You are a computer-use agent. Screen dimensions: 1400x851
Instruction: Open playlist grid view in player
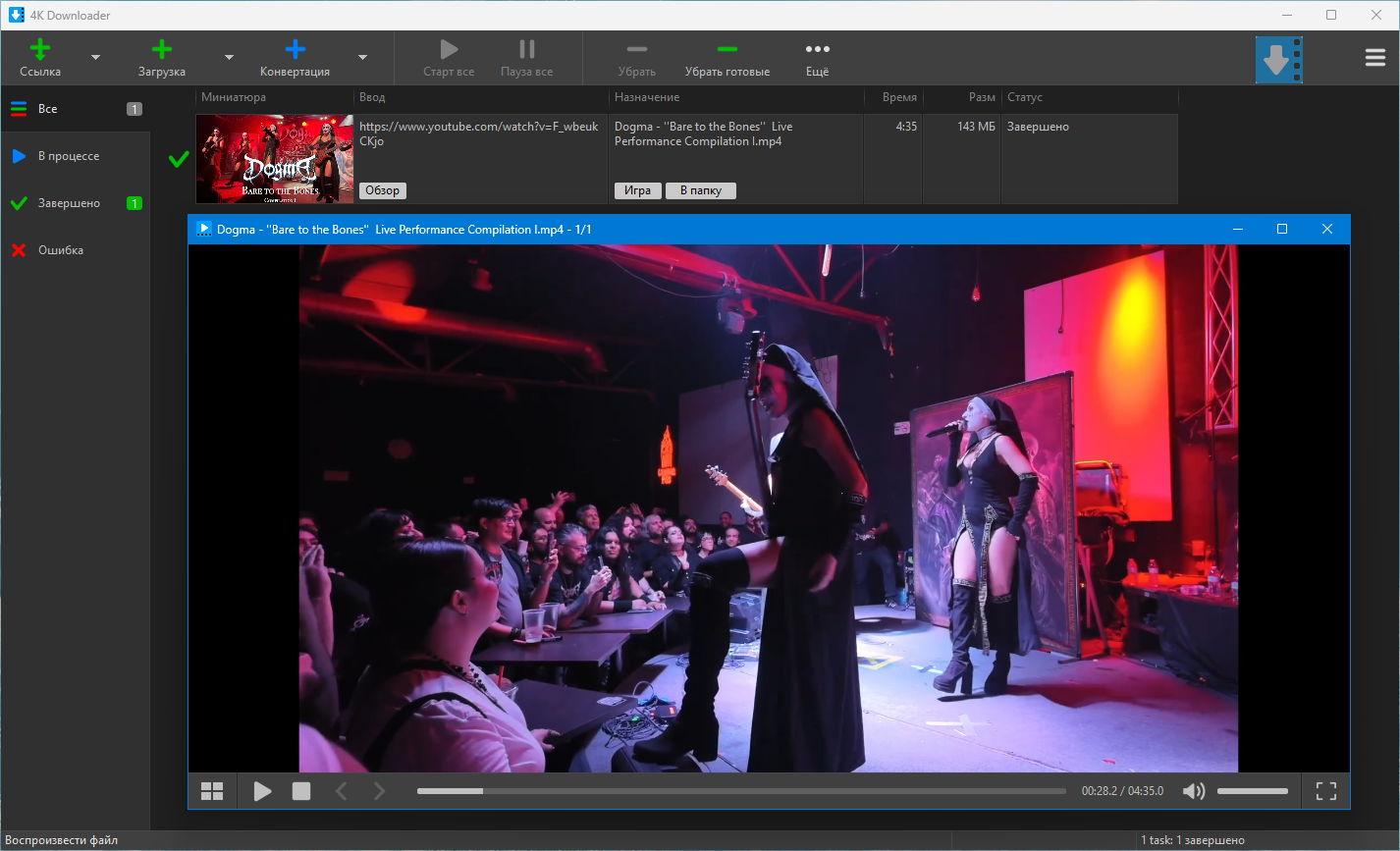click(x=212, y=791)
